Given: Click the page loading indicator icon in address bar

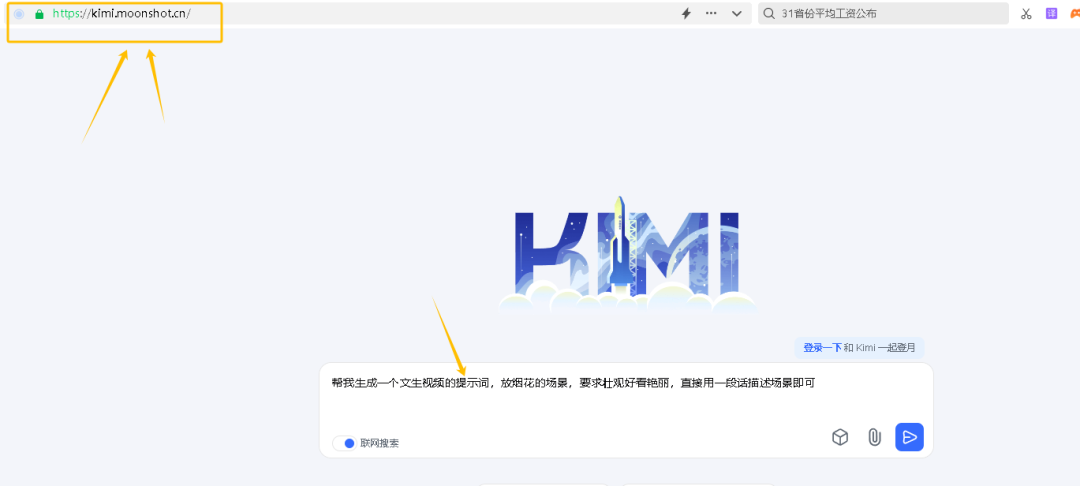Looking at the screenshot, I should click(19, 14).
